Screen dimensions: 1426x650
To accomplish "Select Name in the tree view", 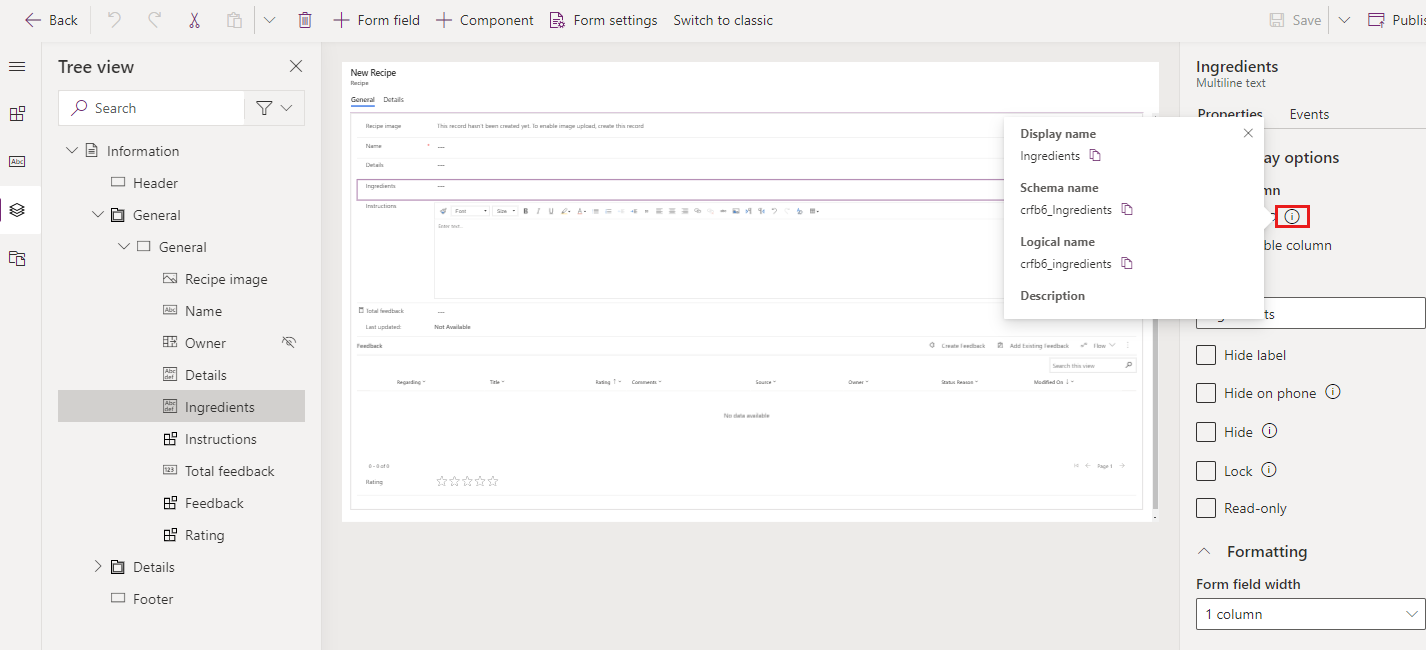I will 203,311.
